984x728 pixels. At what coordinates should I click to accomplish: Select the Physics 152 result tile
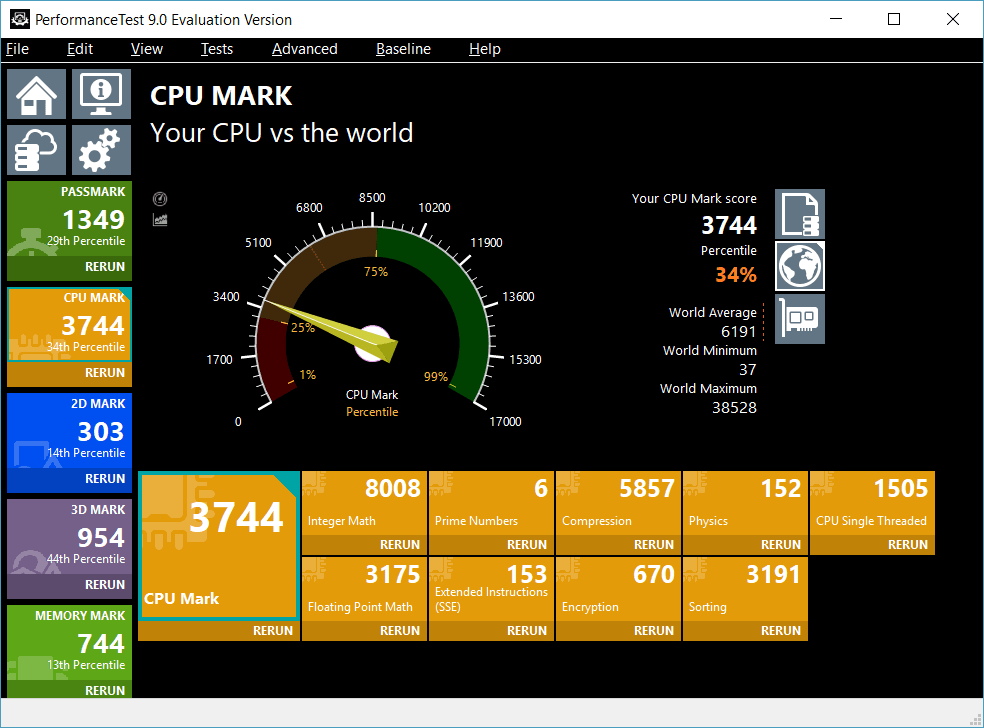click(745, 503)
